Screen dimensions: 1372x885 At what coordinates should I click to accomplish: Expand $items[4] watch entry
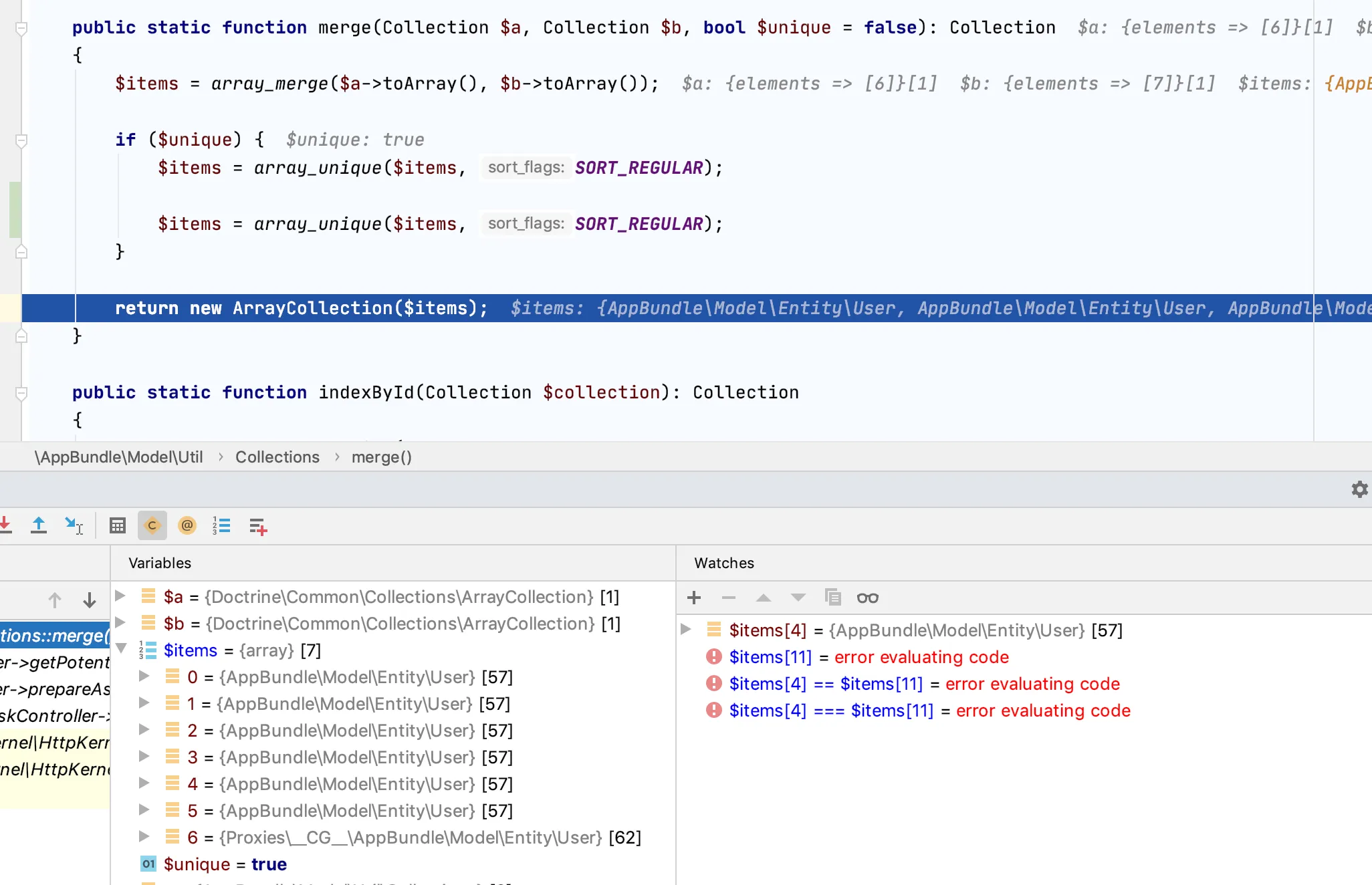pyautogui.click(x=685, y=630)
